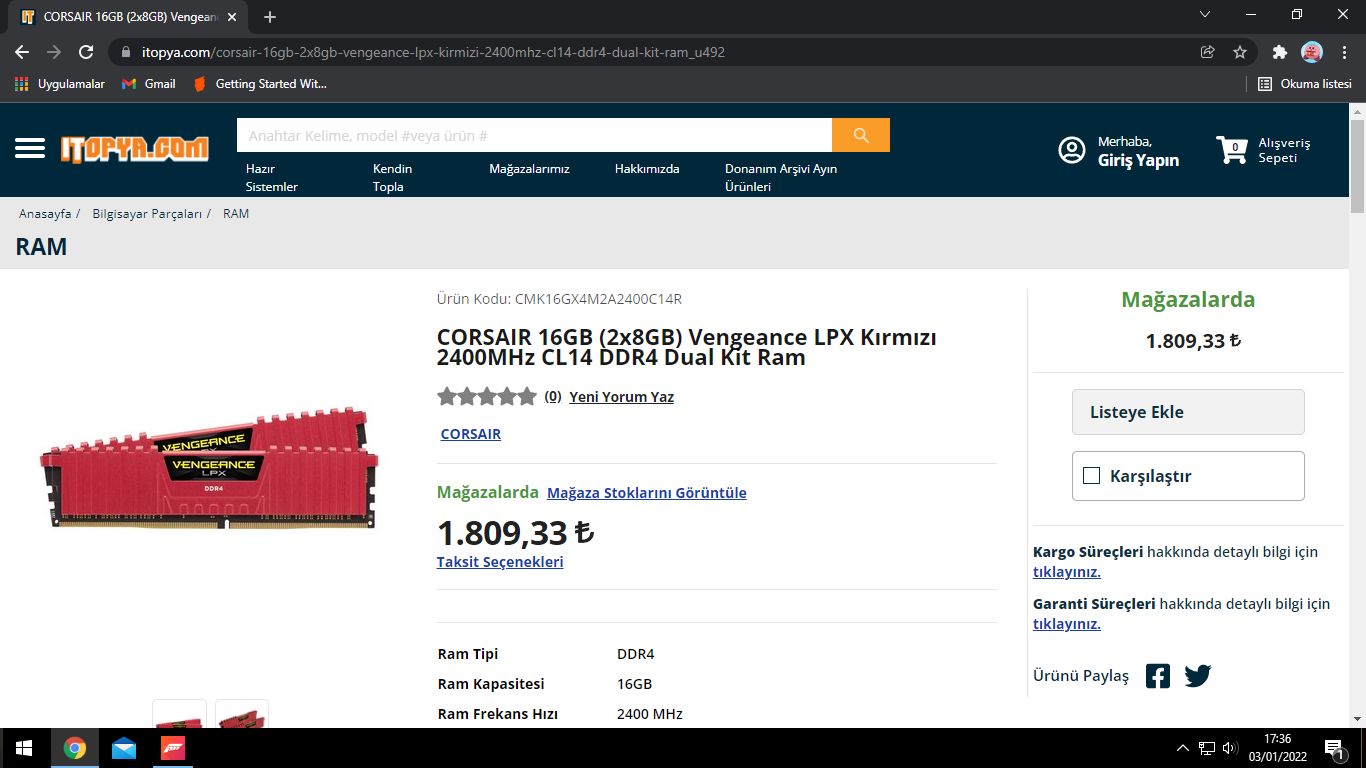Click the CORSAIR brand link

(471, 434)
